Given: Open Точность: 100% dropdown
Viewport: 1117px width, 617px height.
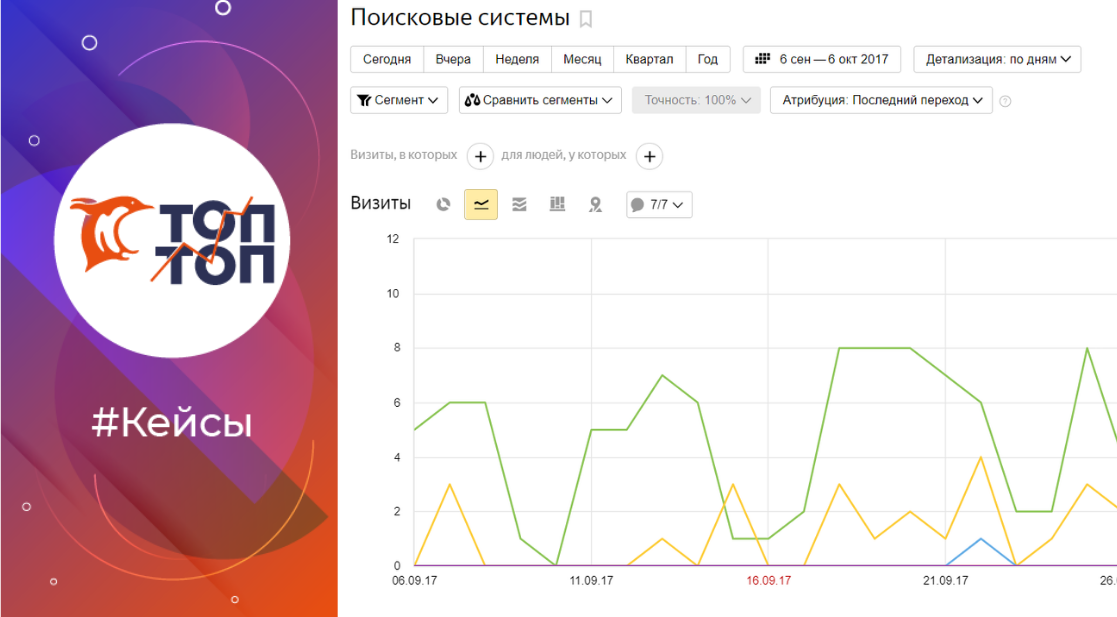Looking at the screenshot, I should tap(696, 100).
